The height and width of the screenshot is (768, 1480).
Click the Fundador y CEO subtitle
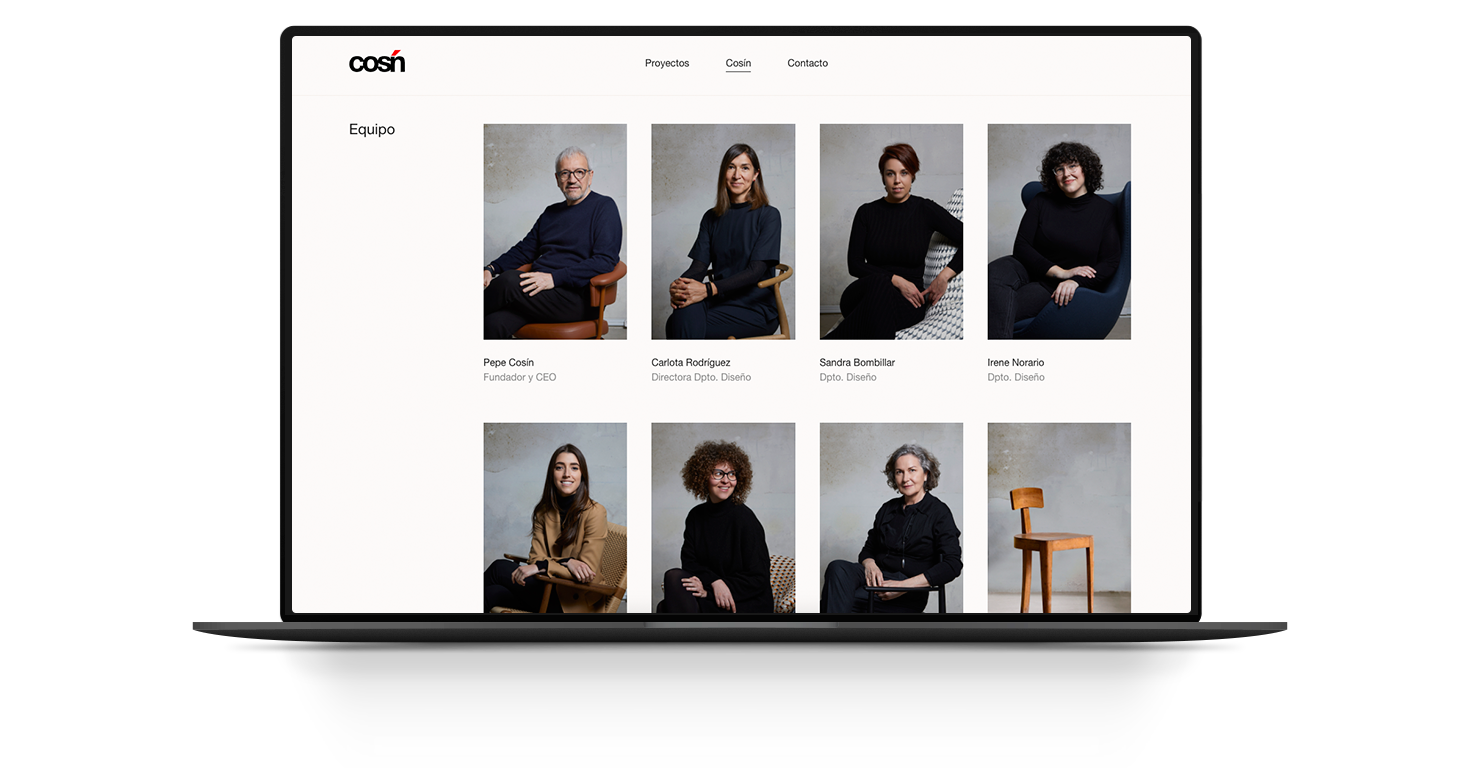[x=520, y=378]
